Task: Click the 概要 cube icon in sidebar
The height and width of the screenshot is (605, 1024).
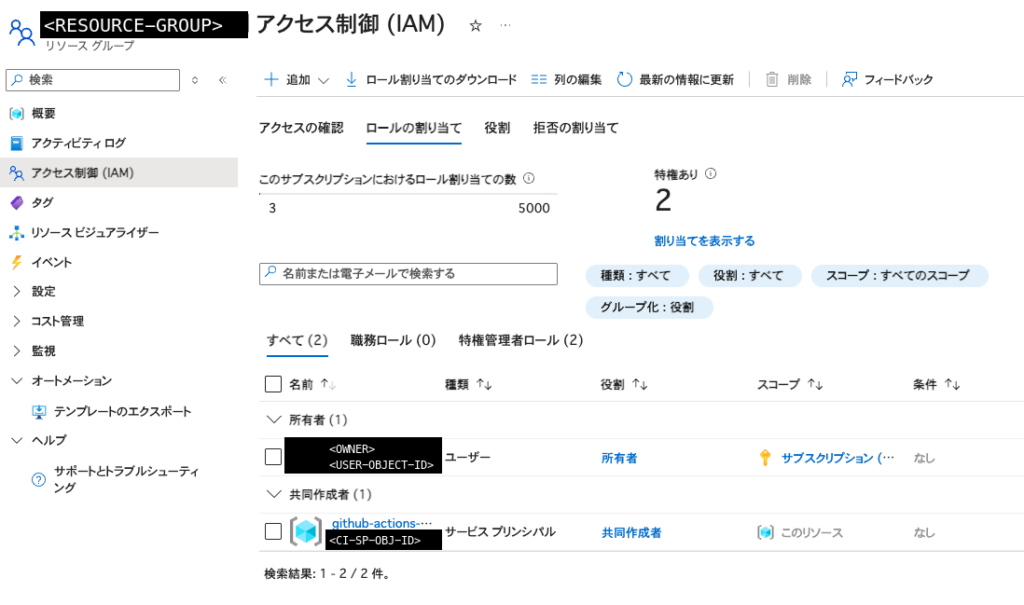Action: [x=17, y=114]
